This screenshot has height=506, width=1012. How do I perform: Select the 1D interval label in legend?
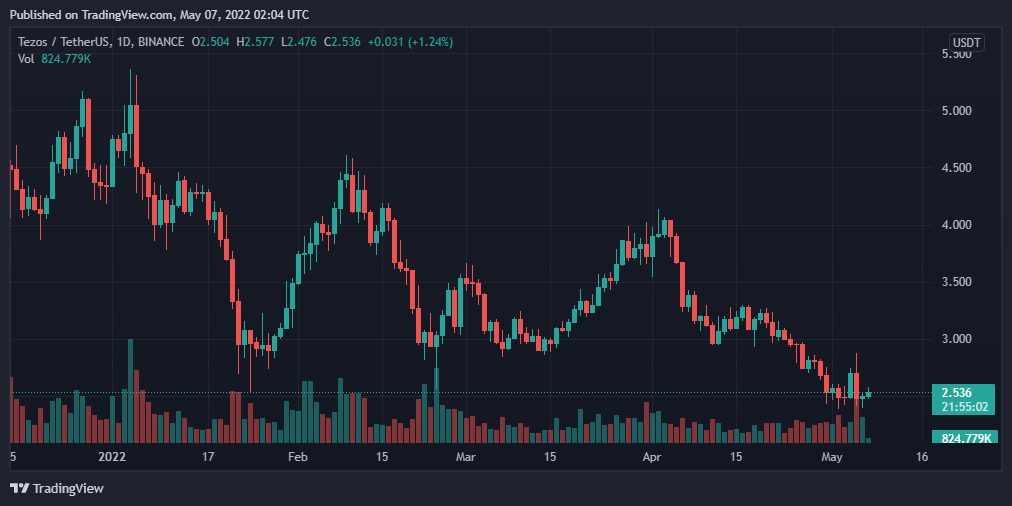(126, 42)
